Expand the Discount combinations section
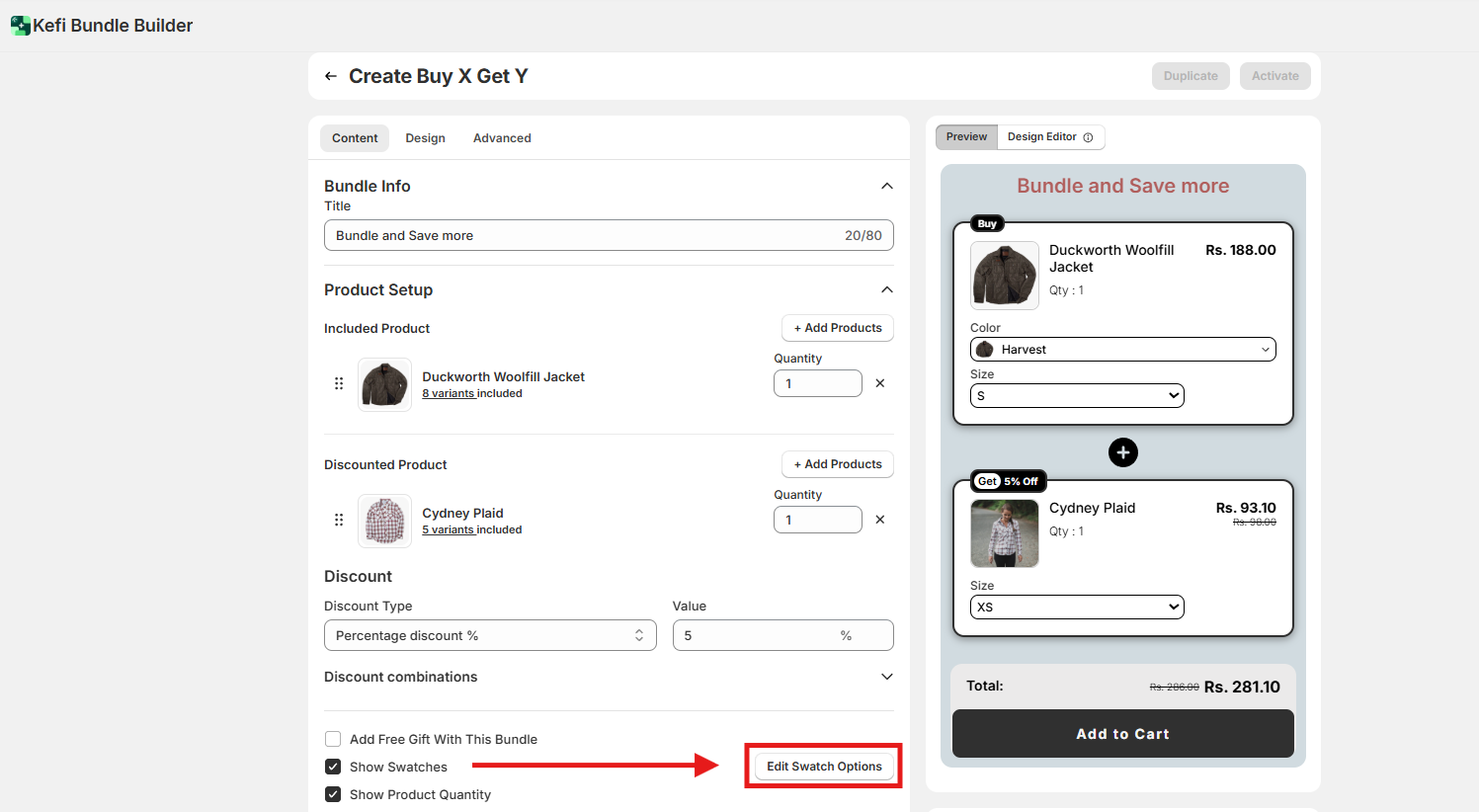 (x=886, y=677)
